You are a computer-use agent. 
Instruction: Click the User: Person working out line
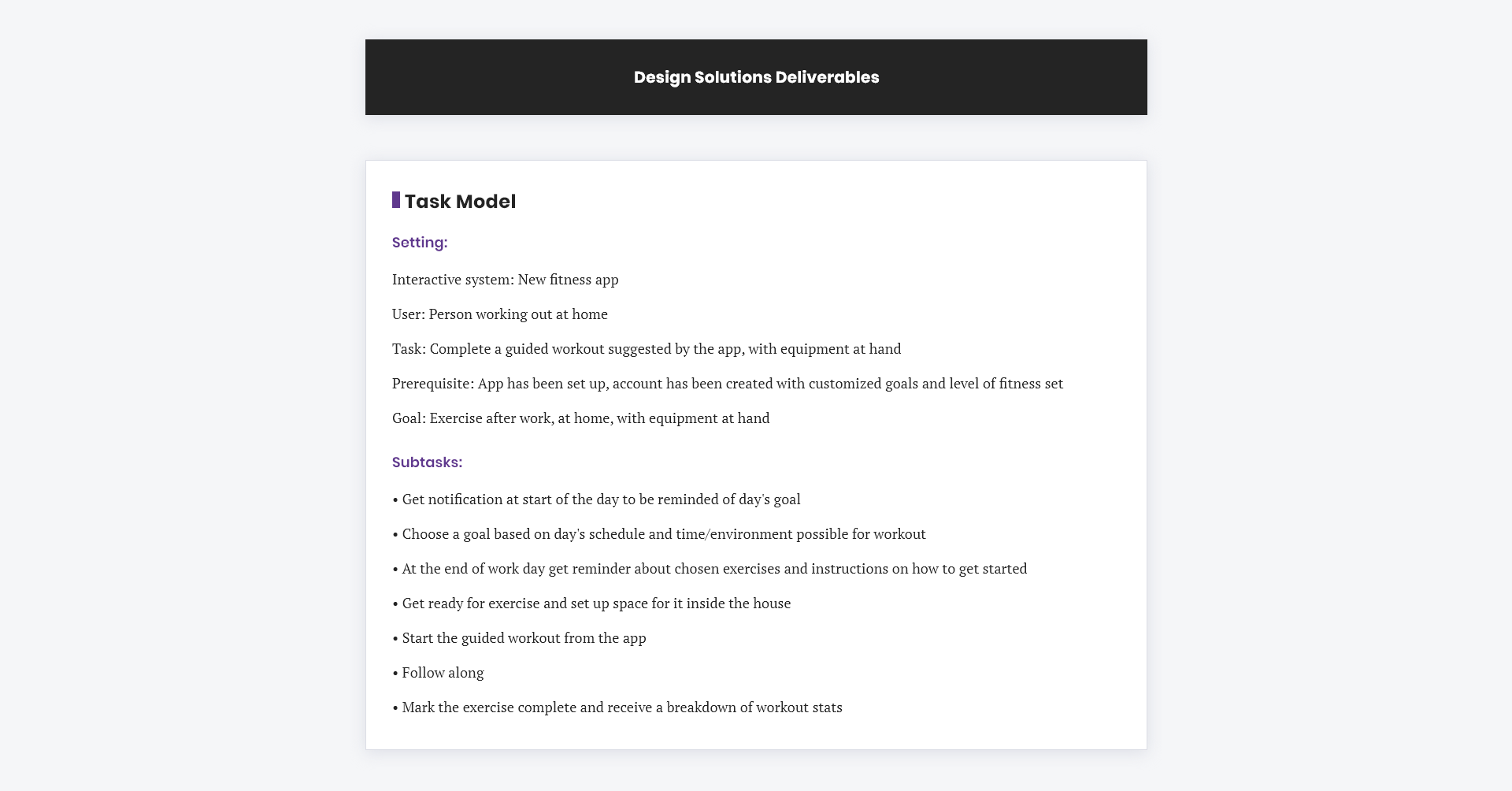click(x=500, y=314)
